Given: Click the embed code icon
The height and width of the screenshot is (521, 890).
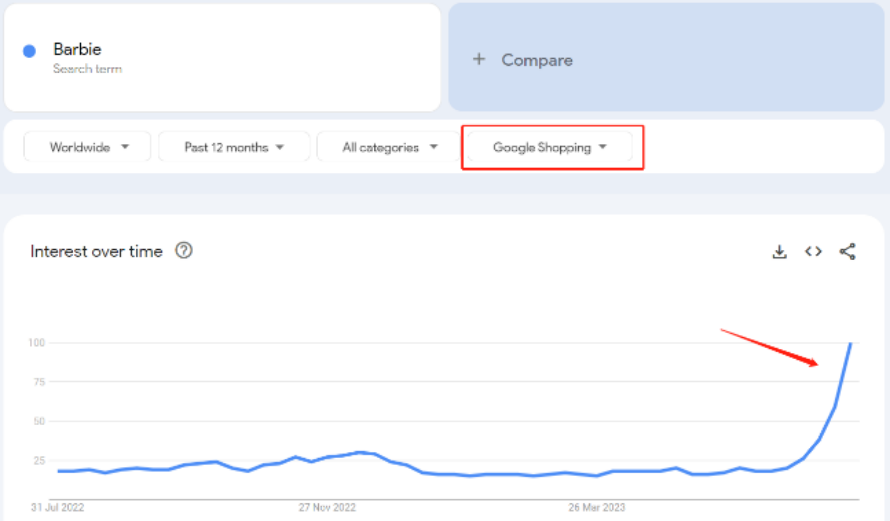Looking at the screenshot, I should point(813,252).
